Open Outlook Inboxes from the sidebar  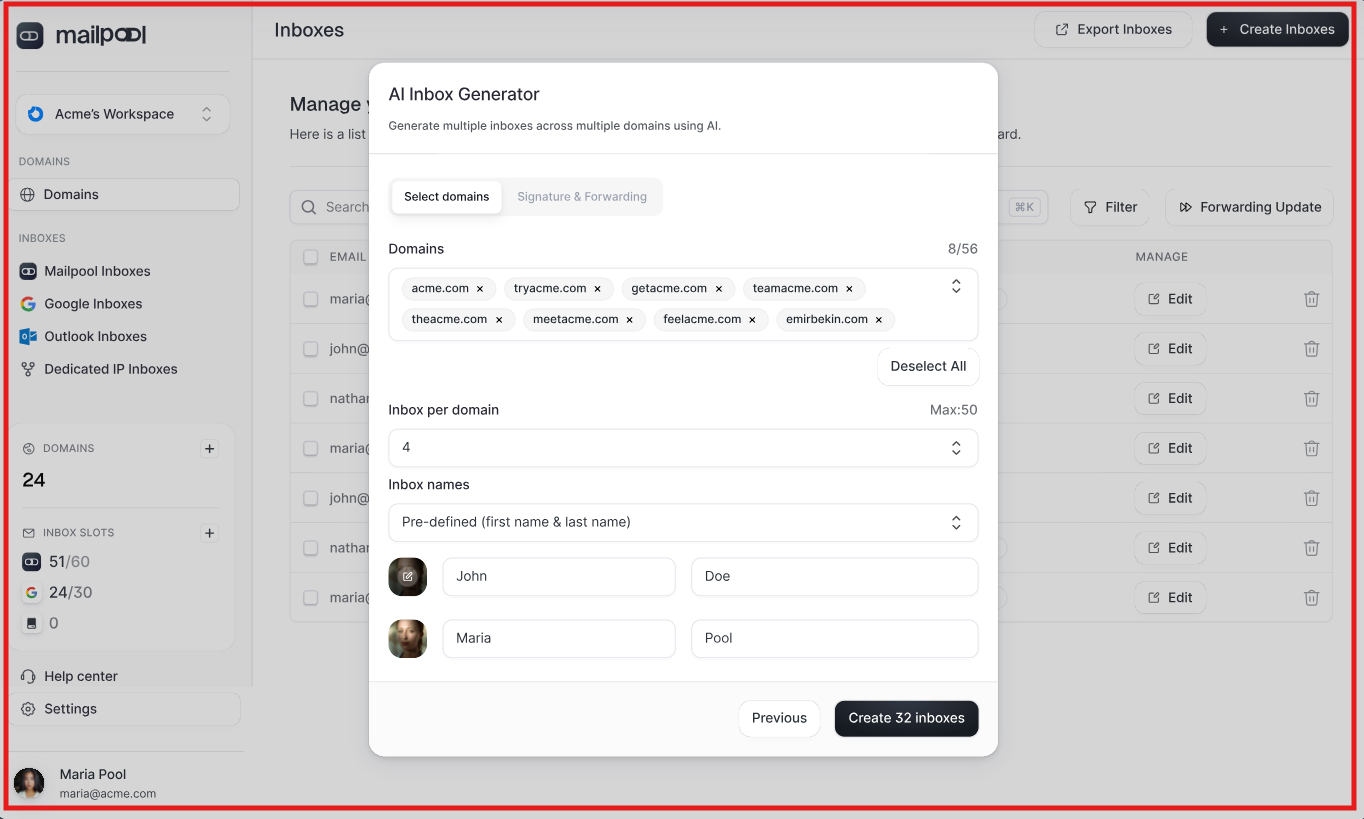94,336
